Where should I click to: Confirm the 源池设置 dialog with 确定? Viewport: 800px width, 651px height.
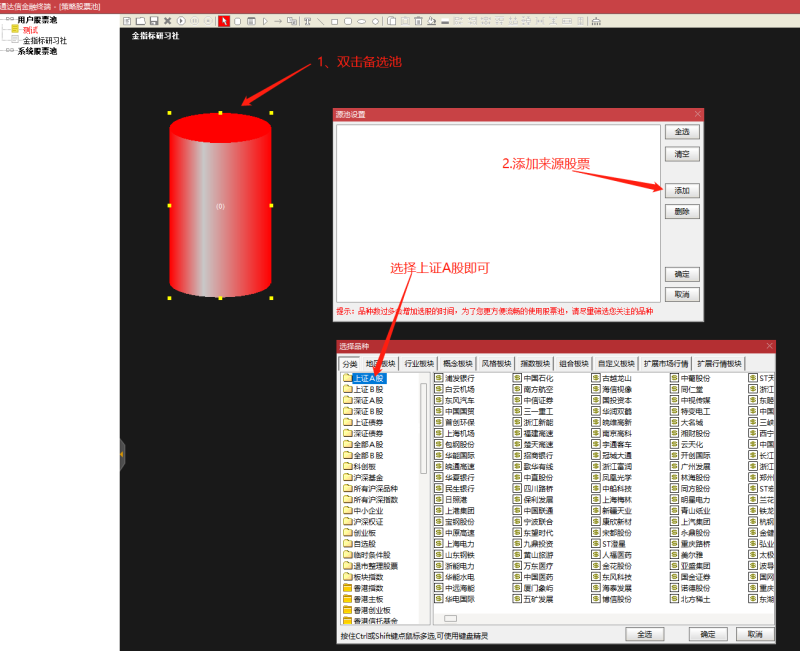(x=682, y=274)
